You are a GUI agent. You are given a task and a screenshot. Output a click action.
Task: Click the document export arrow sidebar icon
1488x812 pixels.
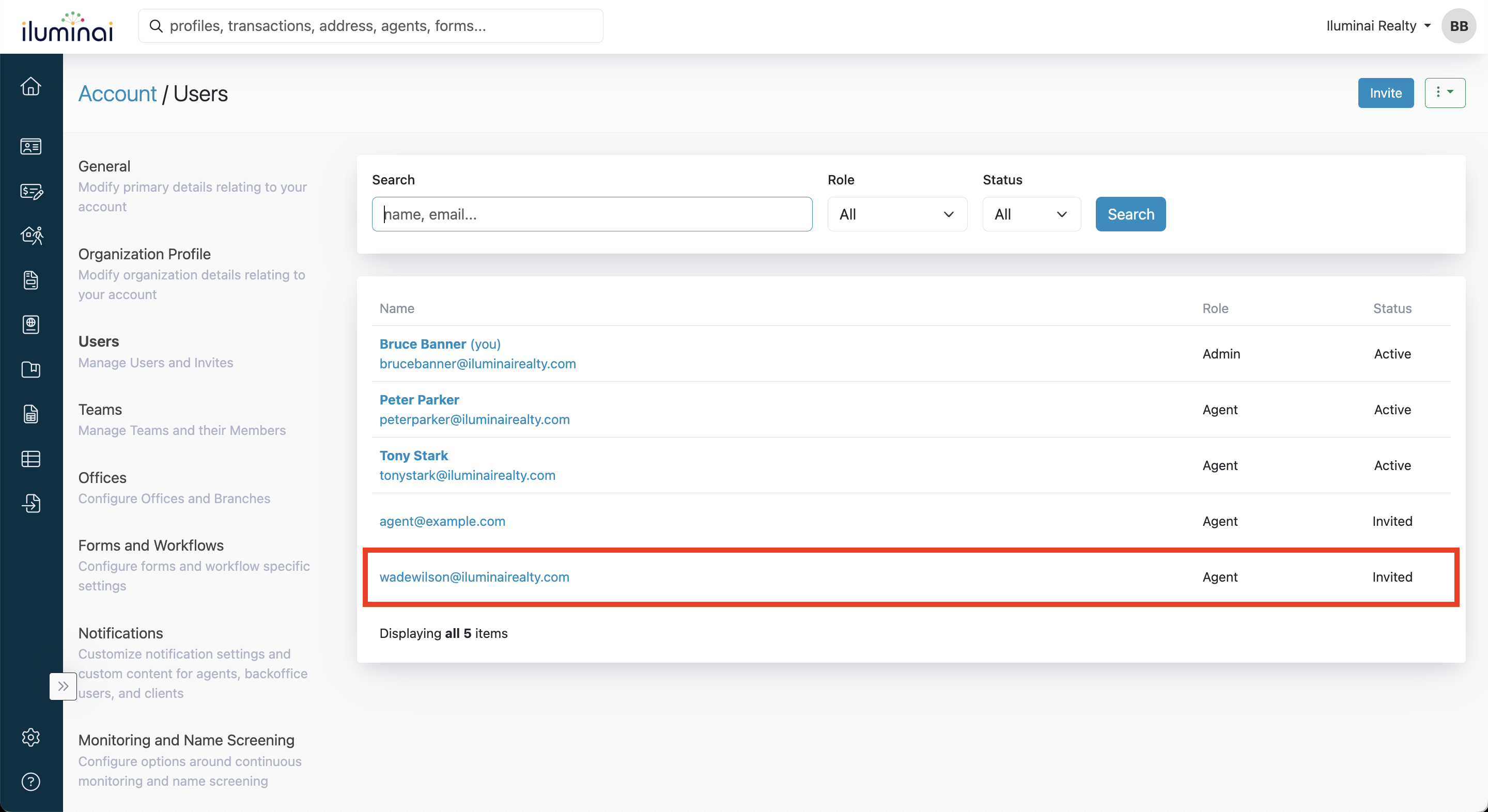[30, 504]
